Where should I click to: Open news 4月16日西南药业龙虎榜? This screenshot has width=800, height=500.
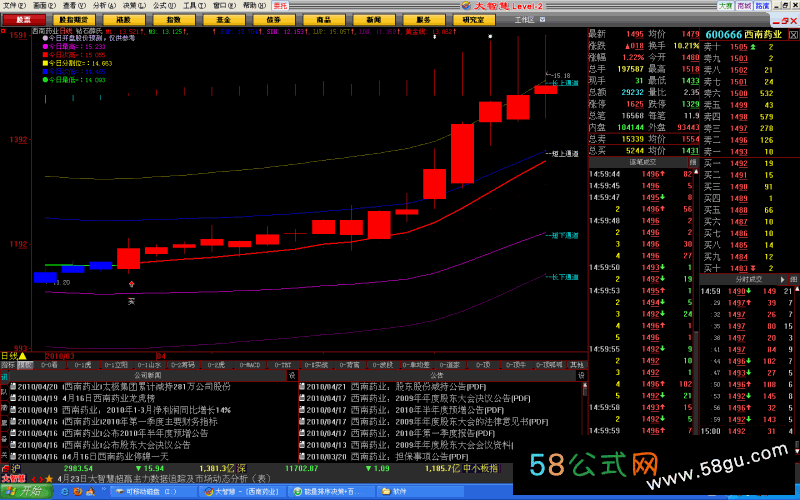pyautogui.click(x=108, y=398)
